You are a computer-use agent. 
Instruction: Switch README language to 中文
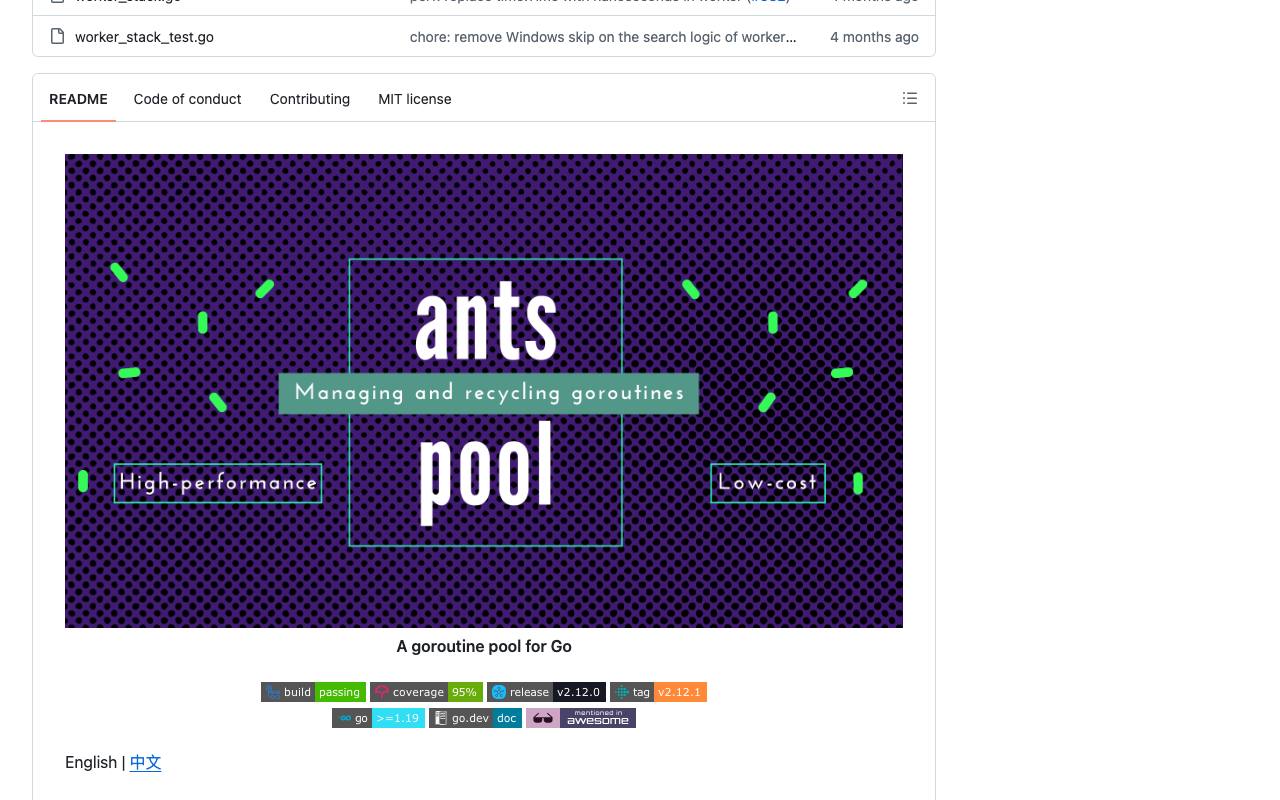(x=145, y=763)
